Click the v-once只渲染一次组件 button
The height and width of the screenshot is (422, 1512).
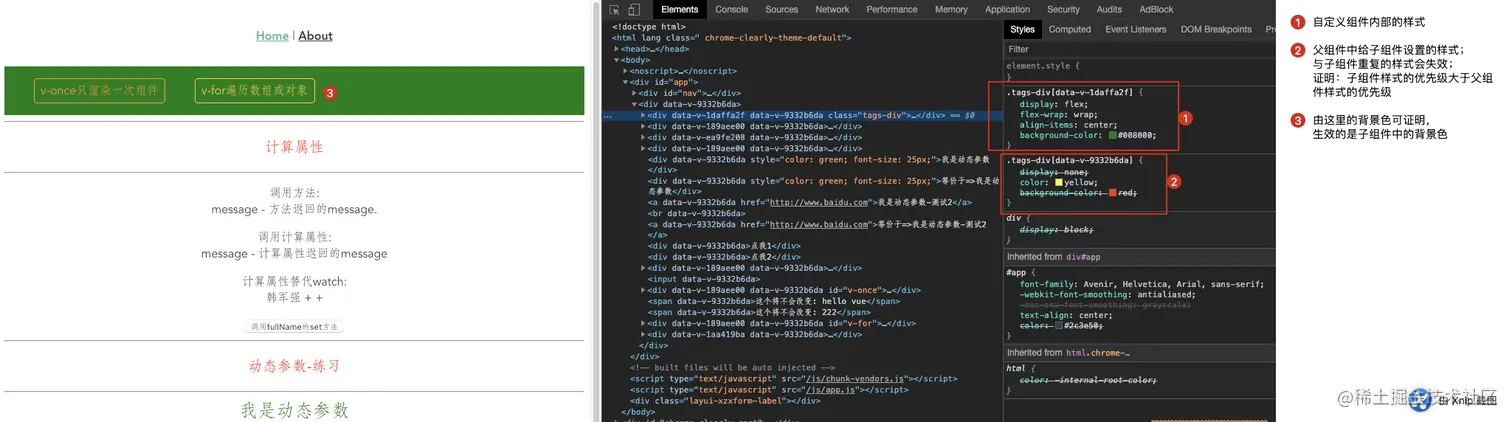point(99,90)
